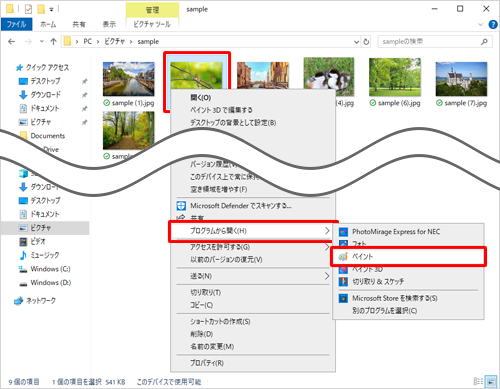Open with PhotoMirage Express for NEC
500x389 pixels.
tap(408, 232)
